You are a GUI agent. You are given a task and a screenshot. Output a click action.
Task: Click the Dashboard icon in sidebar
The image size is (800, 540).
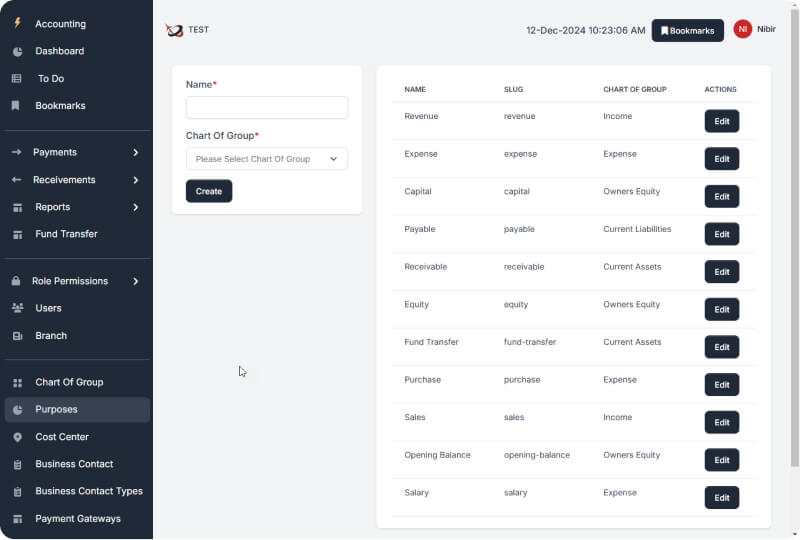[x=17, y=51]
